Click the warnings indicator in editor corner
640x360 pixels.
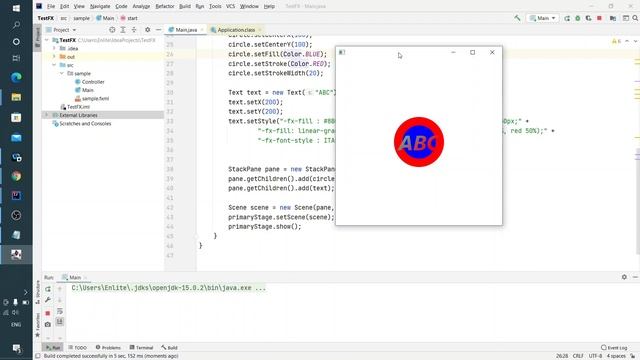point(616,41)
